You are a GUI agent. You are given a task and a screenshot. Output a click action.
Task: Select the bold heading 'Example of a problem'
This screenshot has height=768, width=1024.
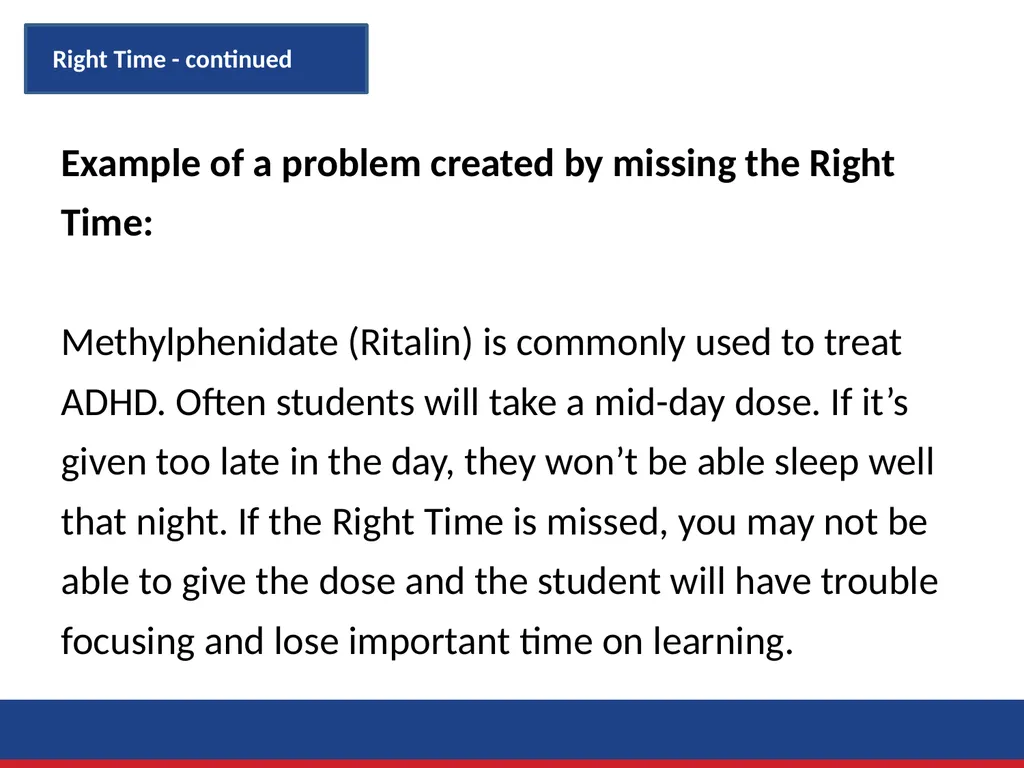pos(241,164)
